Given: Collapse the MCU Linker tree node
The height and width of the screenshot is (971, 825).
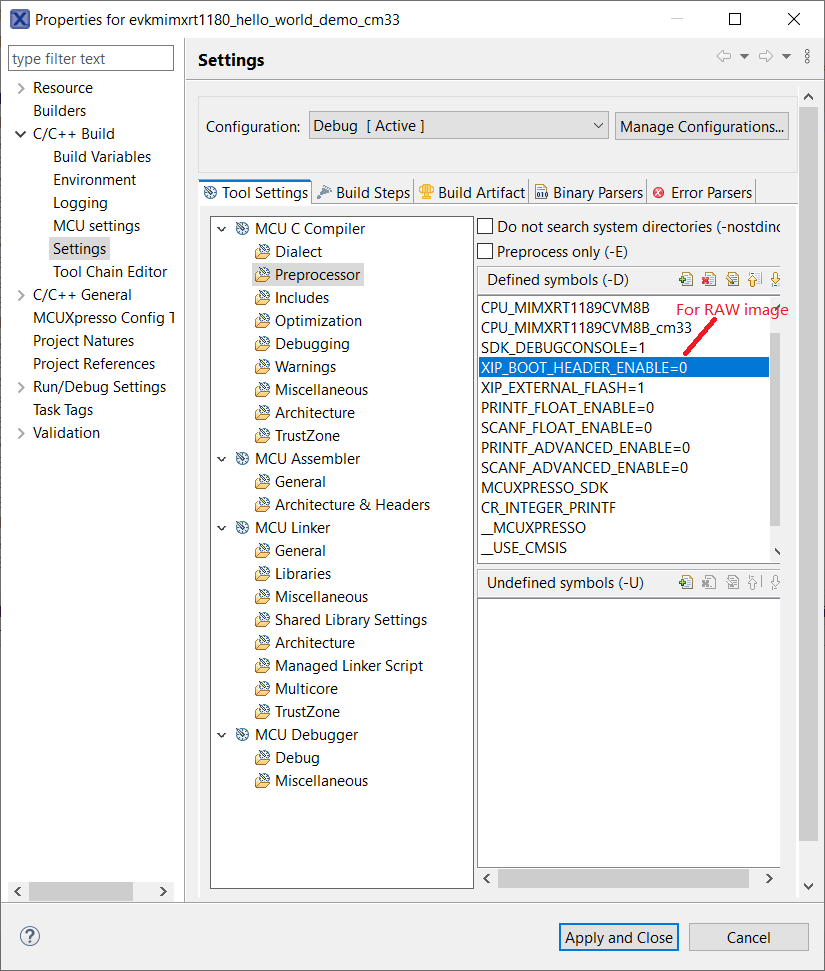Looking at the screenshot, I should (222, 528).
